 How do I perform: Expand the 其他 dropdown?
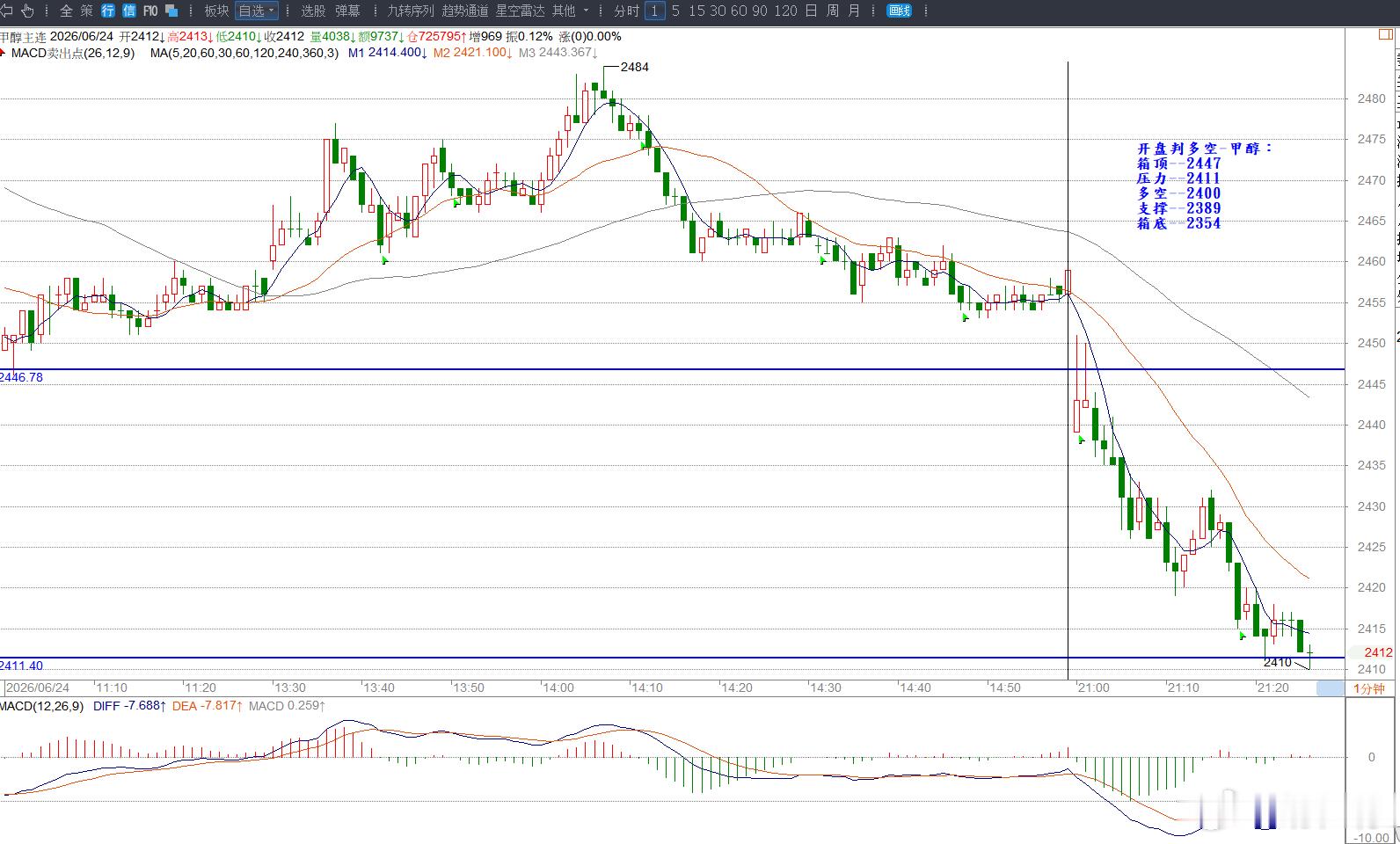click(x=571, y=11)
